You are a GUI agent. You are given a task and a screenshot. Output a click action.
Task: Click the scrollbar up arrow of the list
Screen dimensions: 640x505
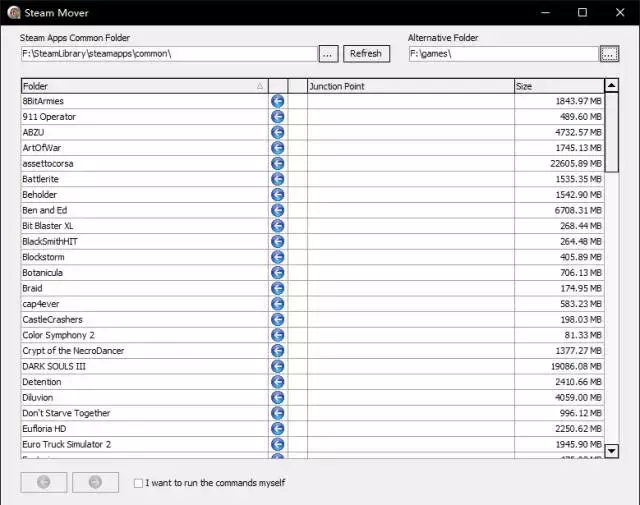tap(611, 85)
